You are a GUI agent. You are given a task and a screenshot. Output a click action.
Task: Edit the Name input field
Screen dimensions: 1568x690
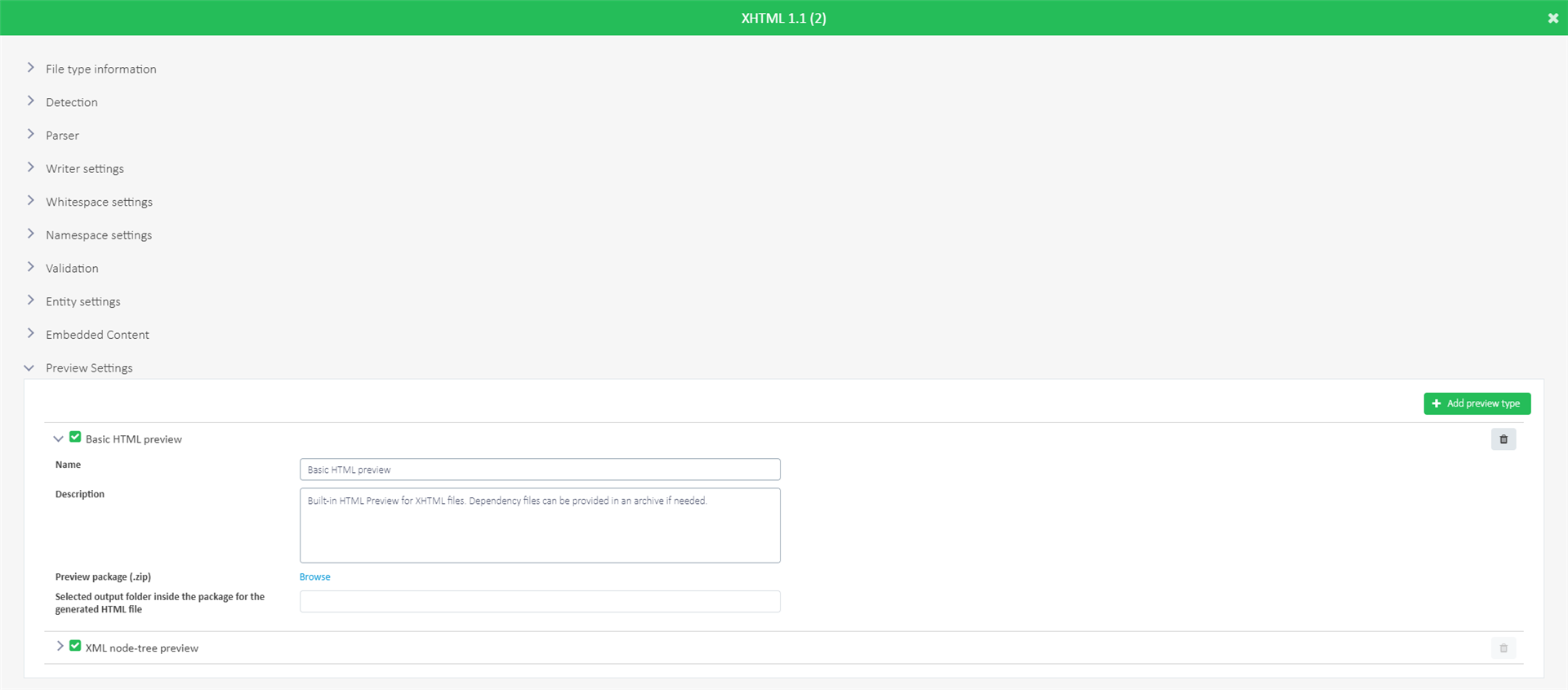tap(540, 470)
